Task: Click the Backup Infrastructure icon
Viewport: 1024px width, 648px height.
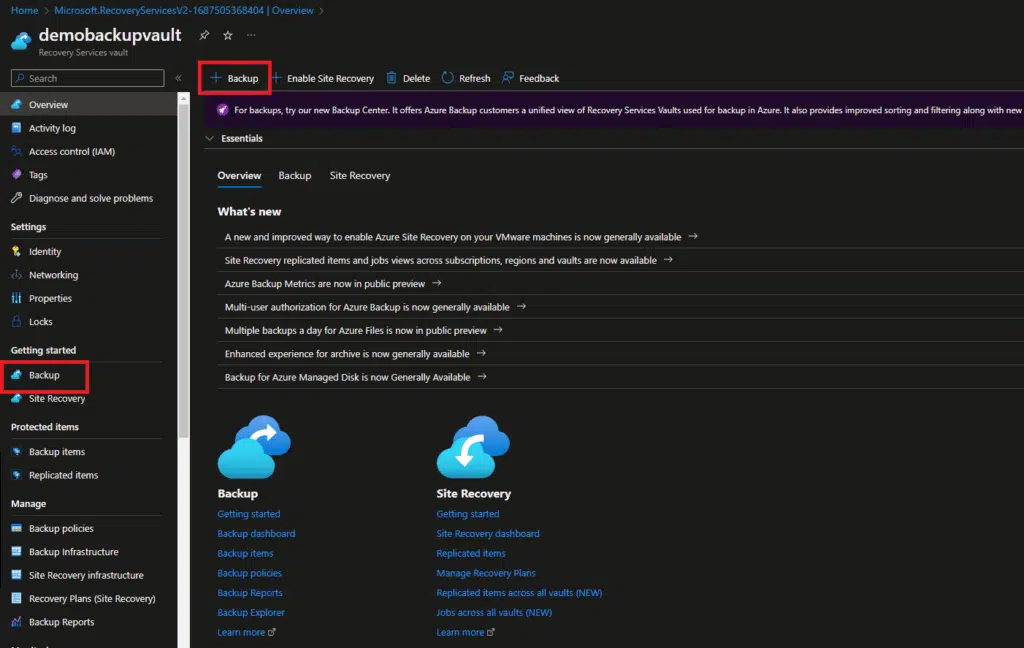Action: (16, 551)
